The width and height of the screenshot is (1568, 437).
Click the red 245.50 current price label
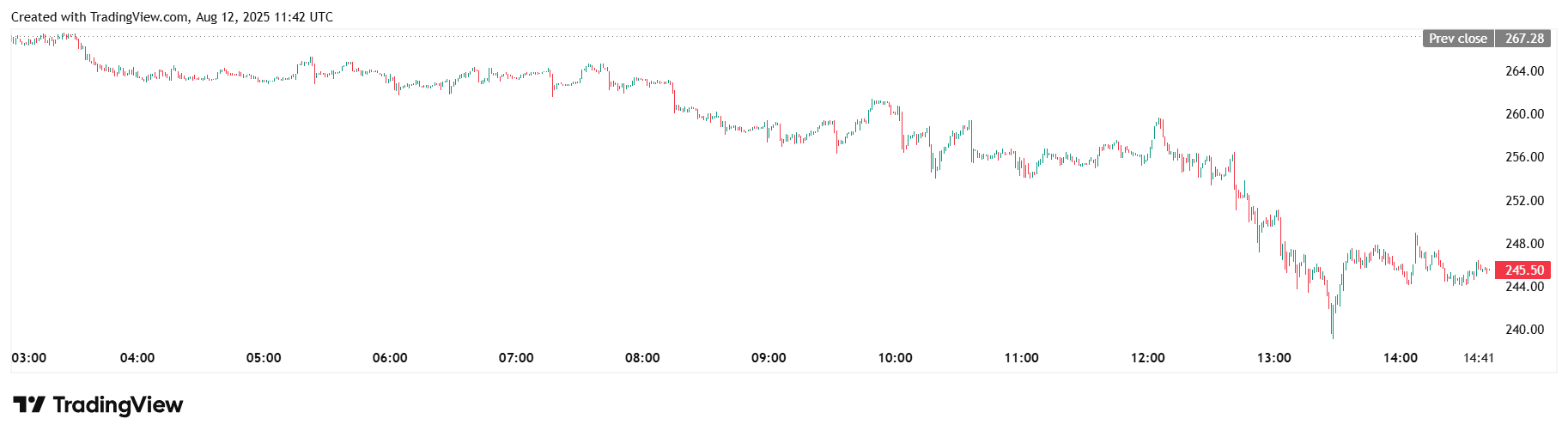coord(1524,270)
